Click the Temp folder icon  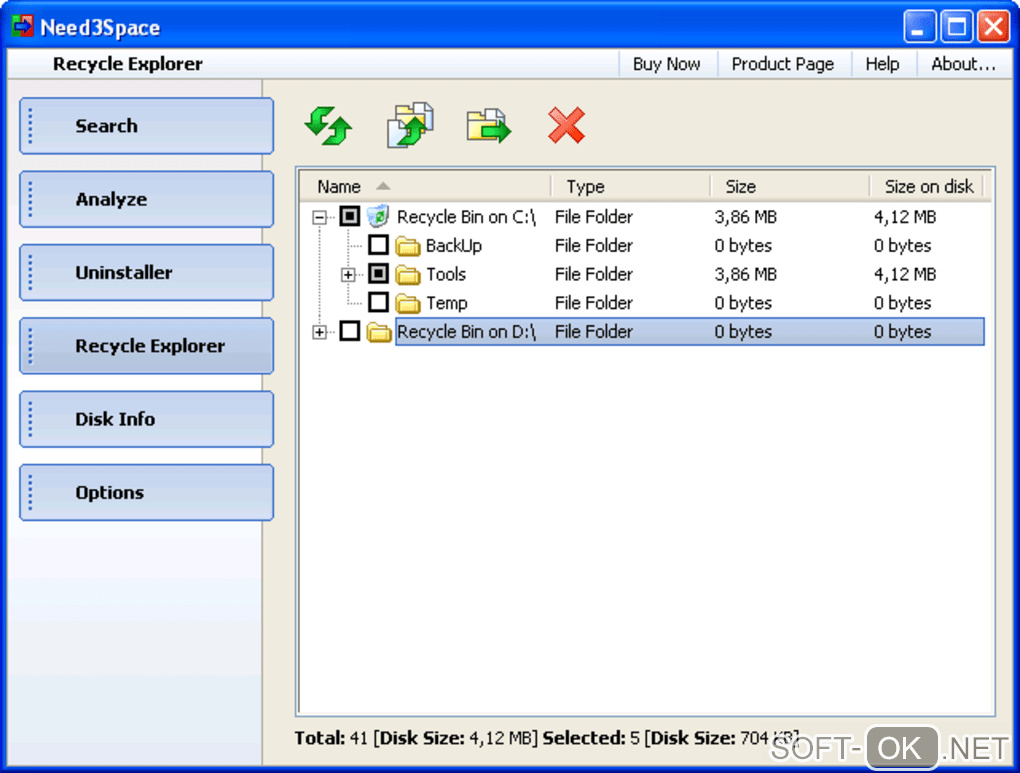[x=408, y=303]
